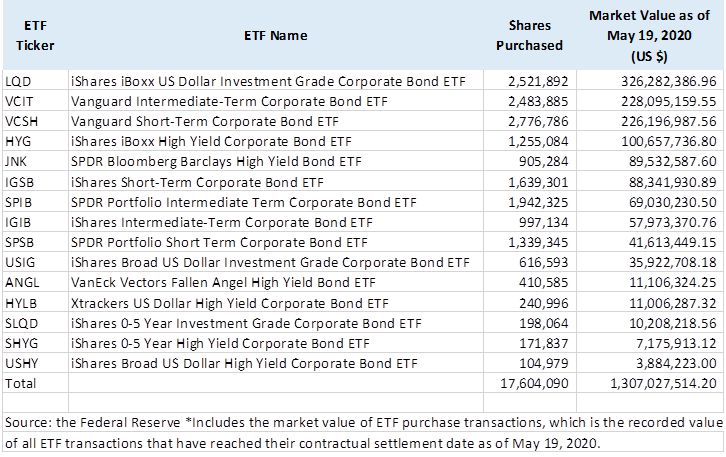Image resolution: width=726 pixels, height=457 pixels.
Task: Select the LQD ticker cell
Action: point(36,81)
